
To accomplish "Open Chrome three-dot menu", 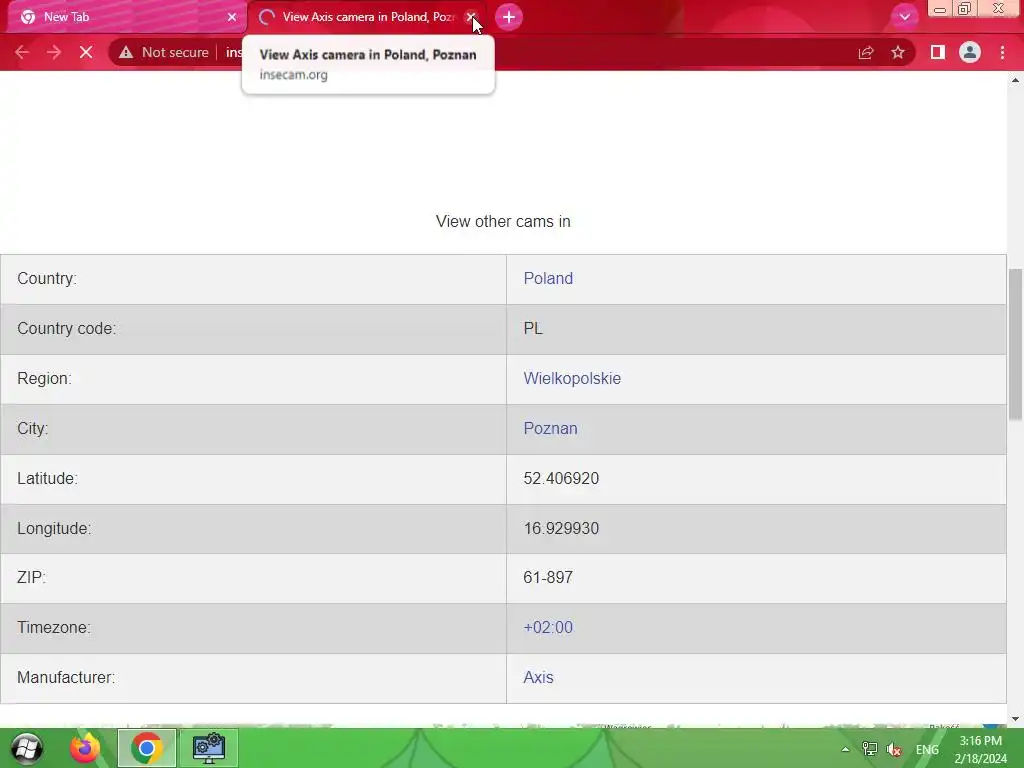I will pyautogui.click(x=1002, y=52).
